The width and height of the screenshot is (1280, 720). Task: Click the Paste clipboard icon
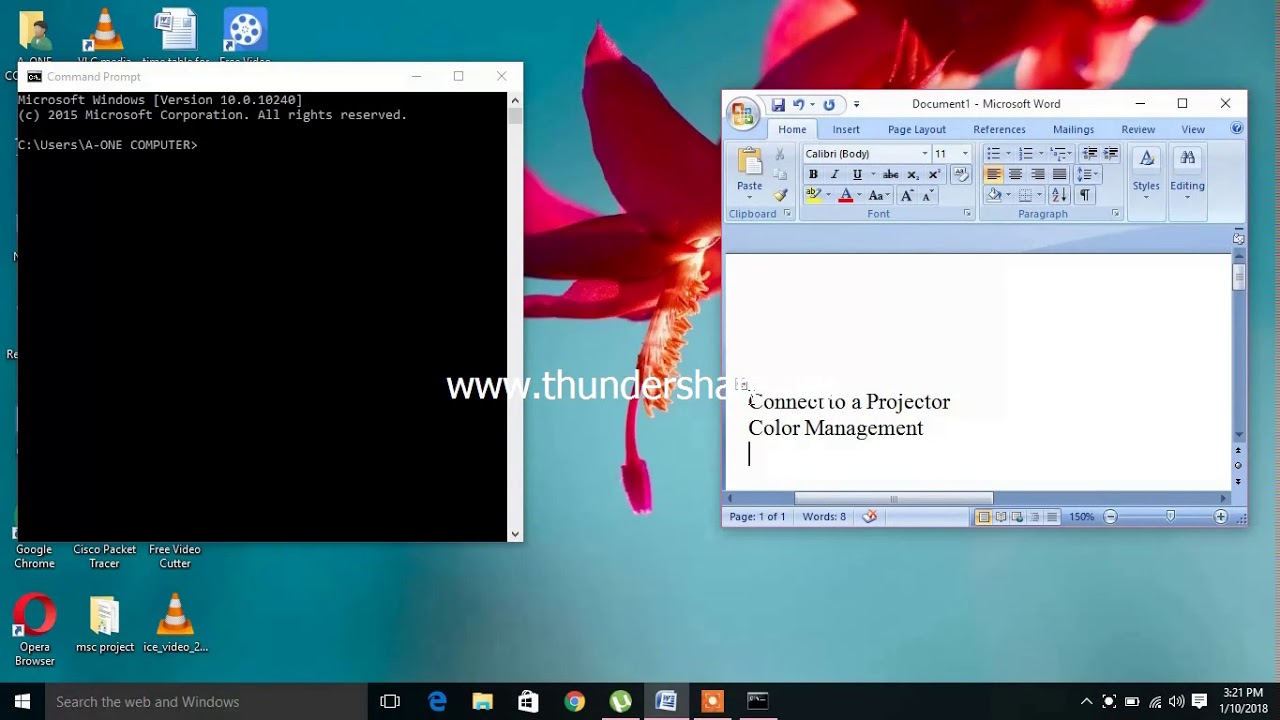point(750,161)
